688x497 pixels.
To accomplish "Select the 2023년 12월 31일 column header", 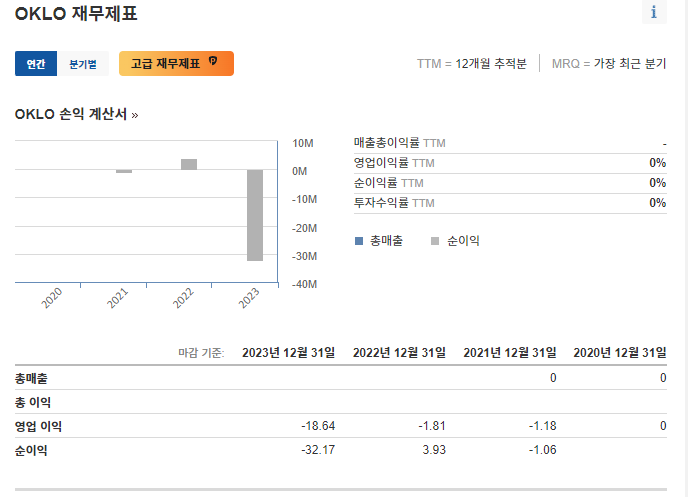I will tap(288, 352).
